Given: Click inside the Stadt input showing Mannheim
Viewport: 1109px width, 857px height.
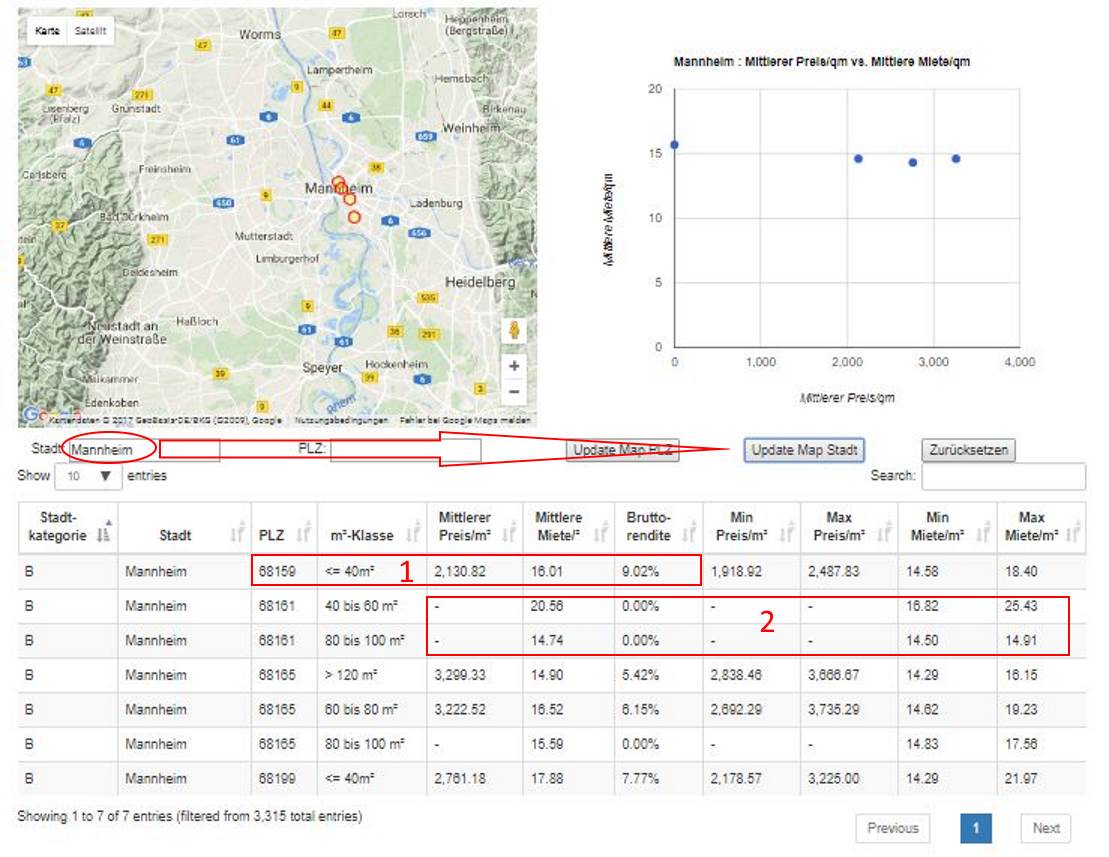Looking at the screenshot, I should (x=112, y=451).
